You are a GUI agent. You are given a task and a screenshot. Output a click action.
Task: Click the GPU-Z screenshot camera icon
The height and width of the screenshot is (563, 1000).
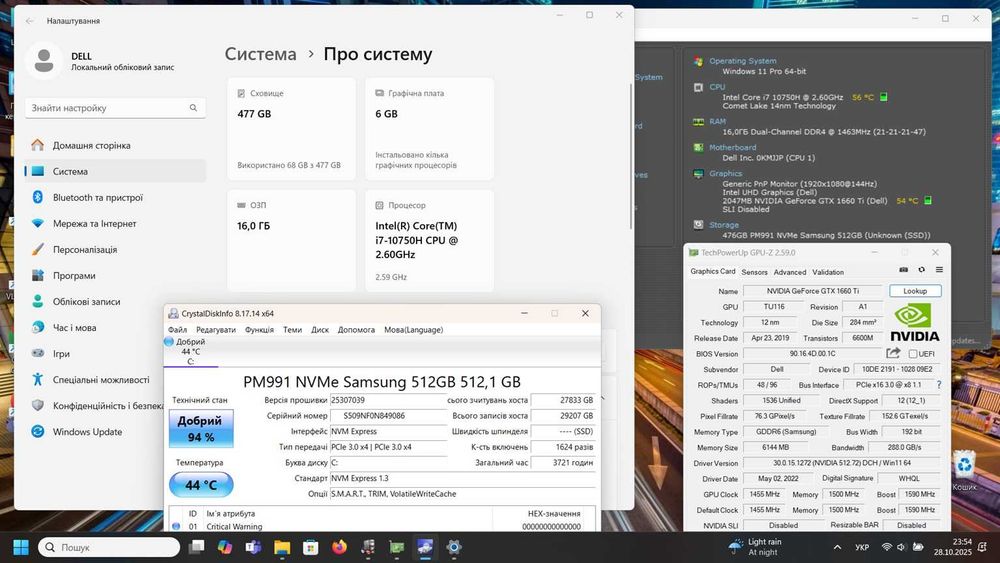tap(903, 270)
